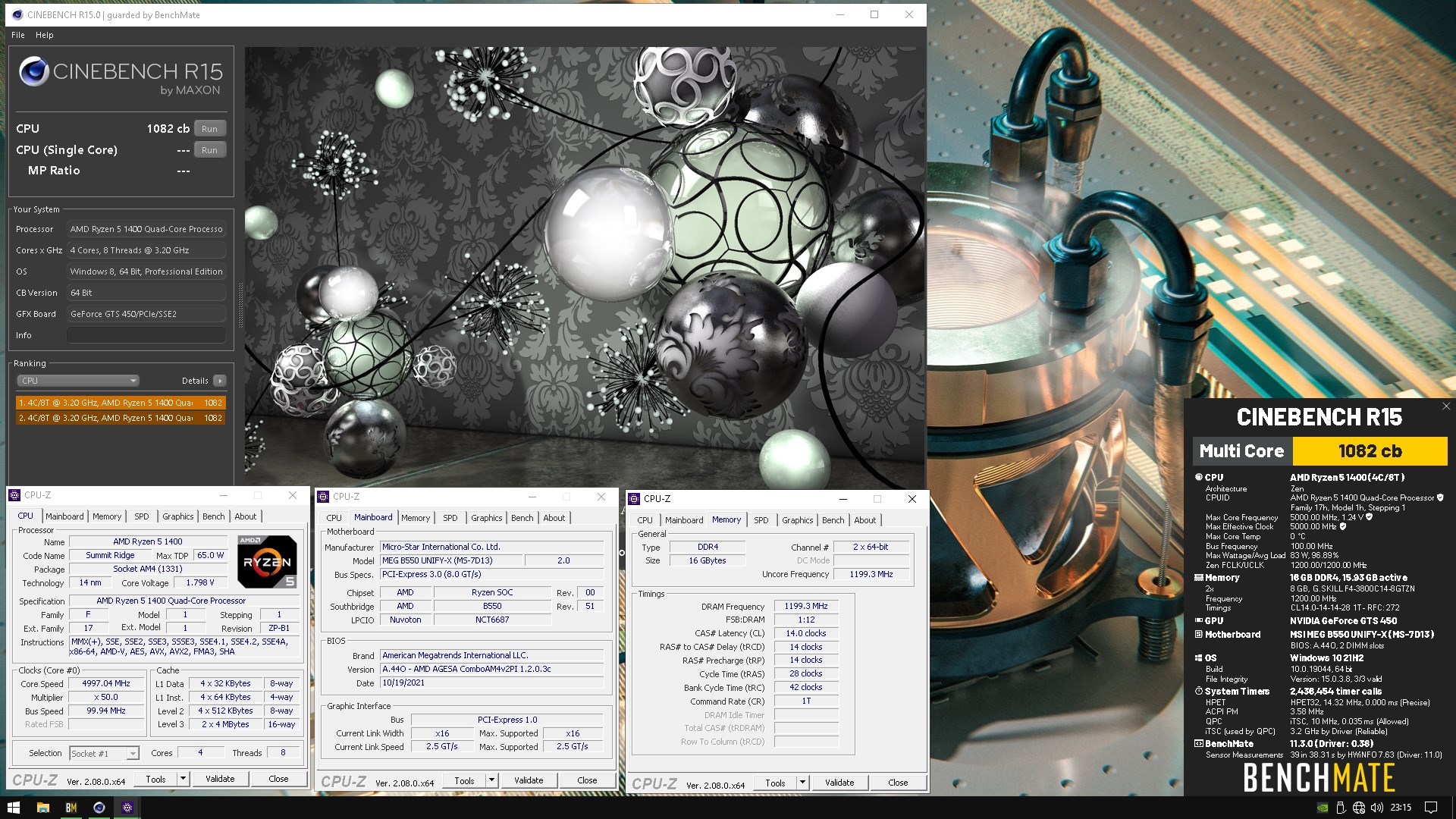Viewport: 1456px width, 819px height.
Task: Select the first ranking entry 1082
Action: tap(121, 403)
